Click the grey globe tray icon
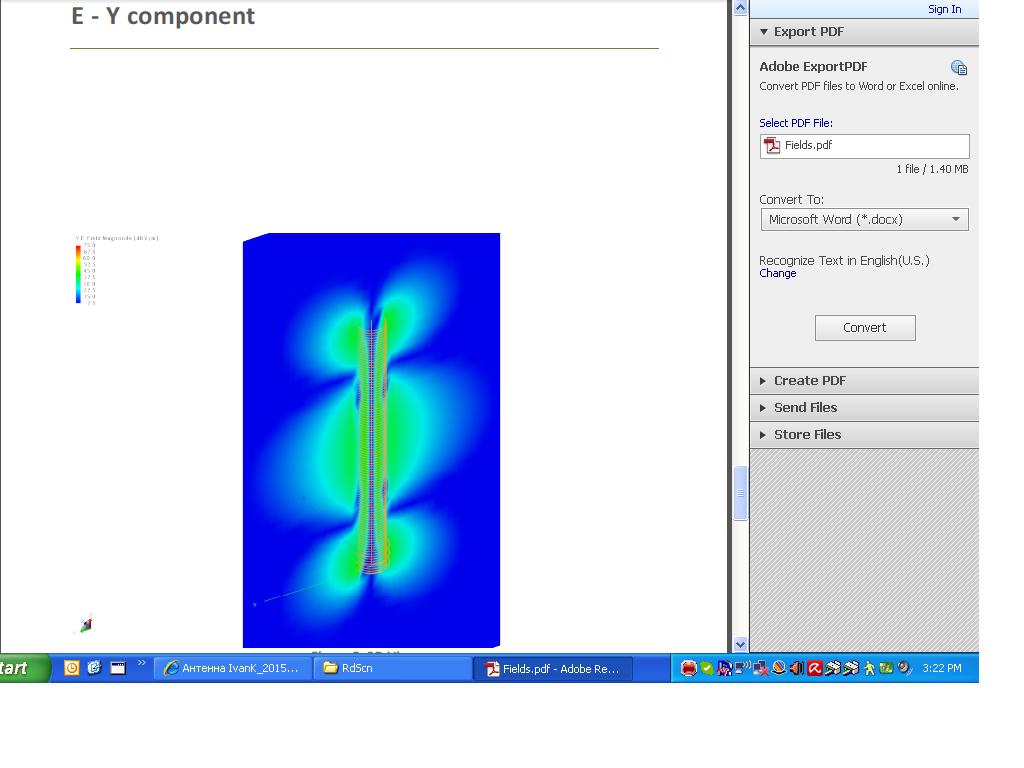This screenshot has width=1024, height=768. pos(904,667)
